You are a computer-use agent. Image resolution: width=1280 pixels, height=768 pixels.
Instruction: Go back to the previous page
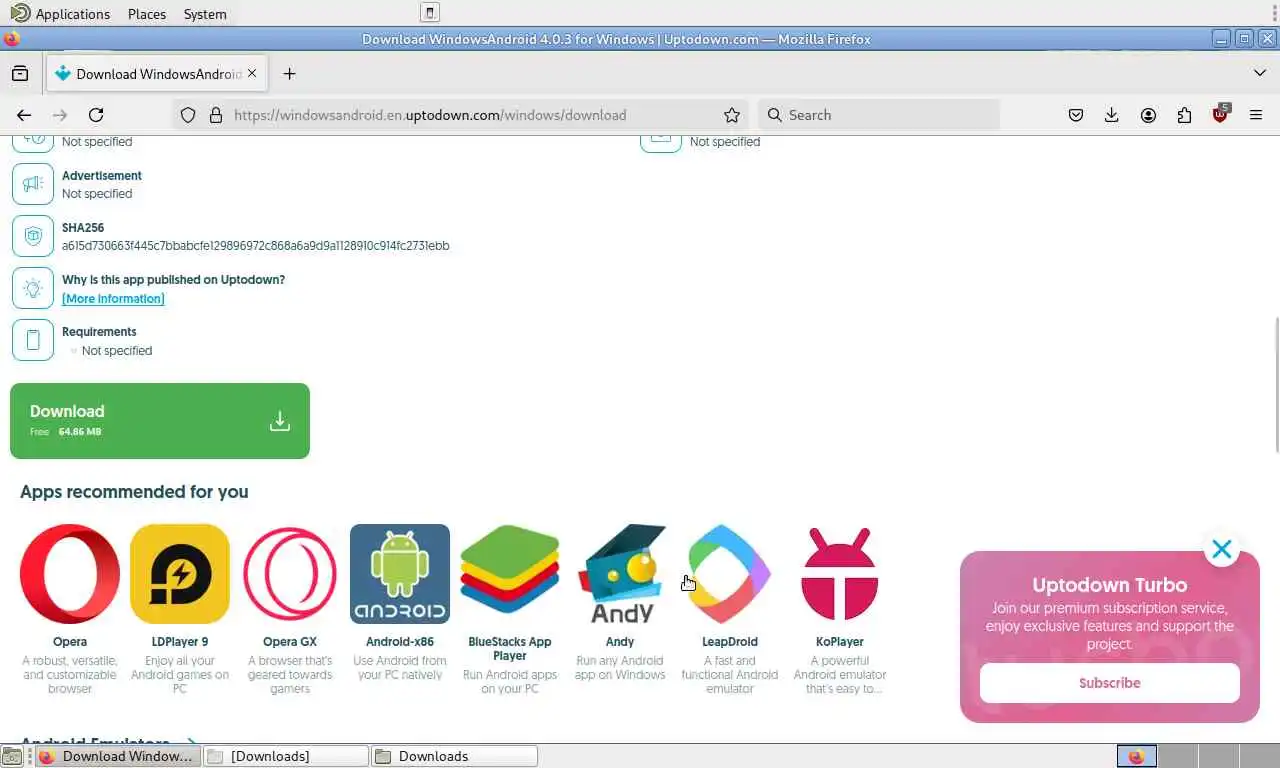tap(24, 115)
